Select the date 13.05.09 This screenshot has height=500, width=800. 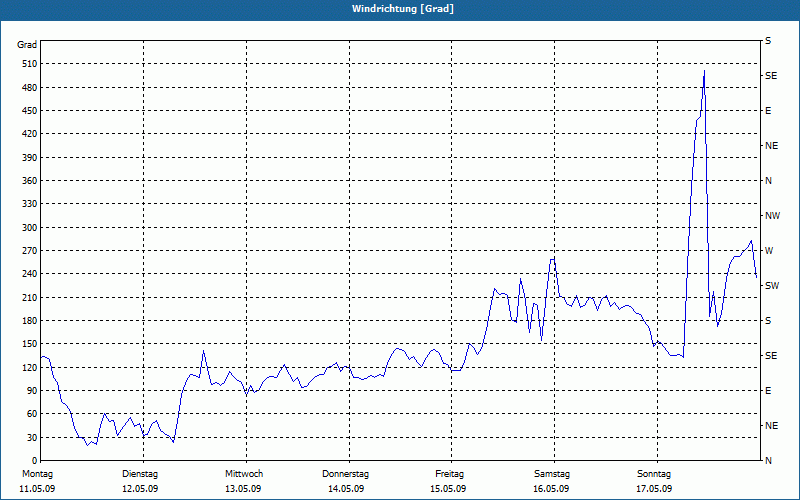(243, 489)
